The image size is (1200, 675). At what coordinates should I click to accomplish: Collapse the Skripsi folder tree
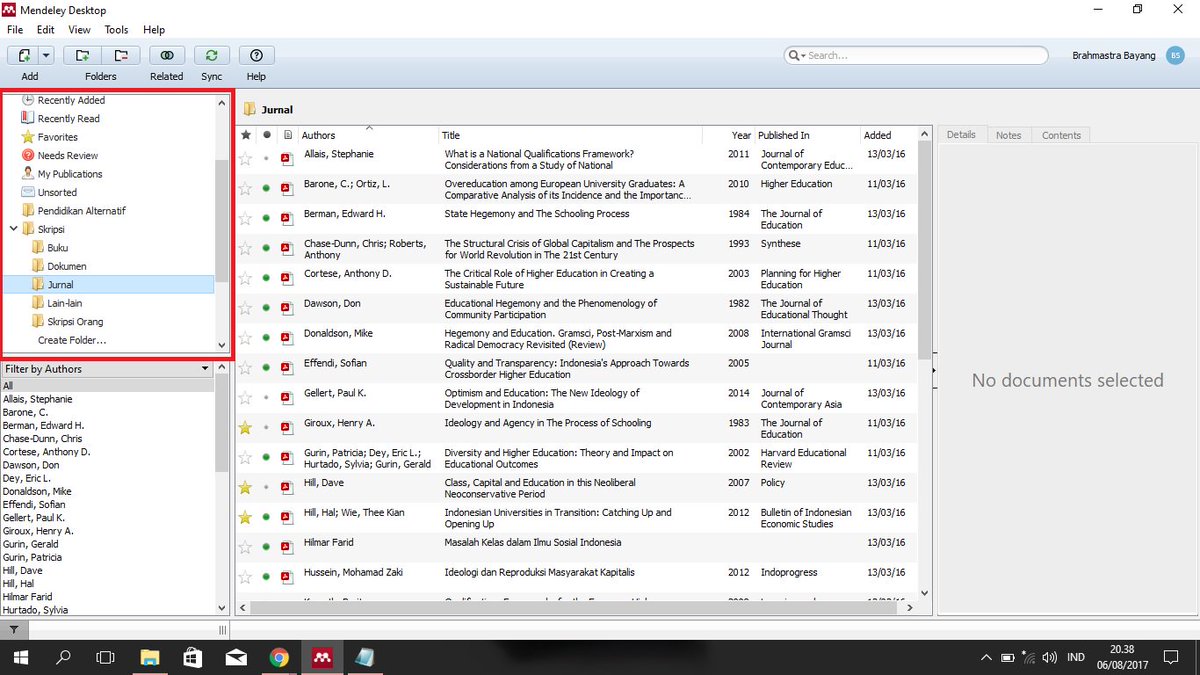[13, 229]
